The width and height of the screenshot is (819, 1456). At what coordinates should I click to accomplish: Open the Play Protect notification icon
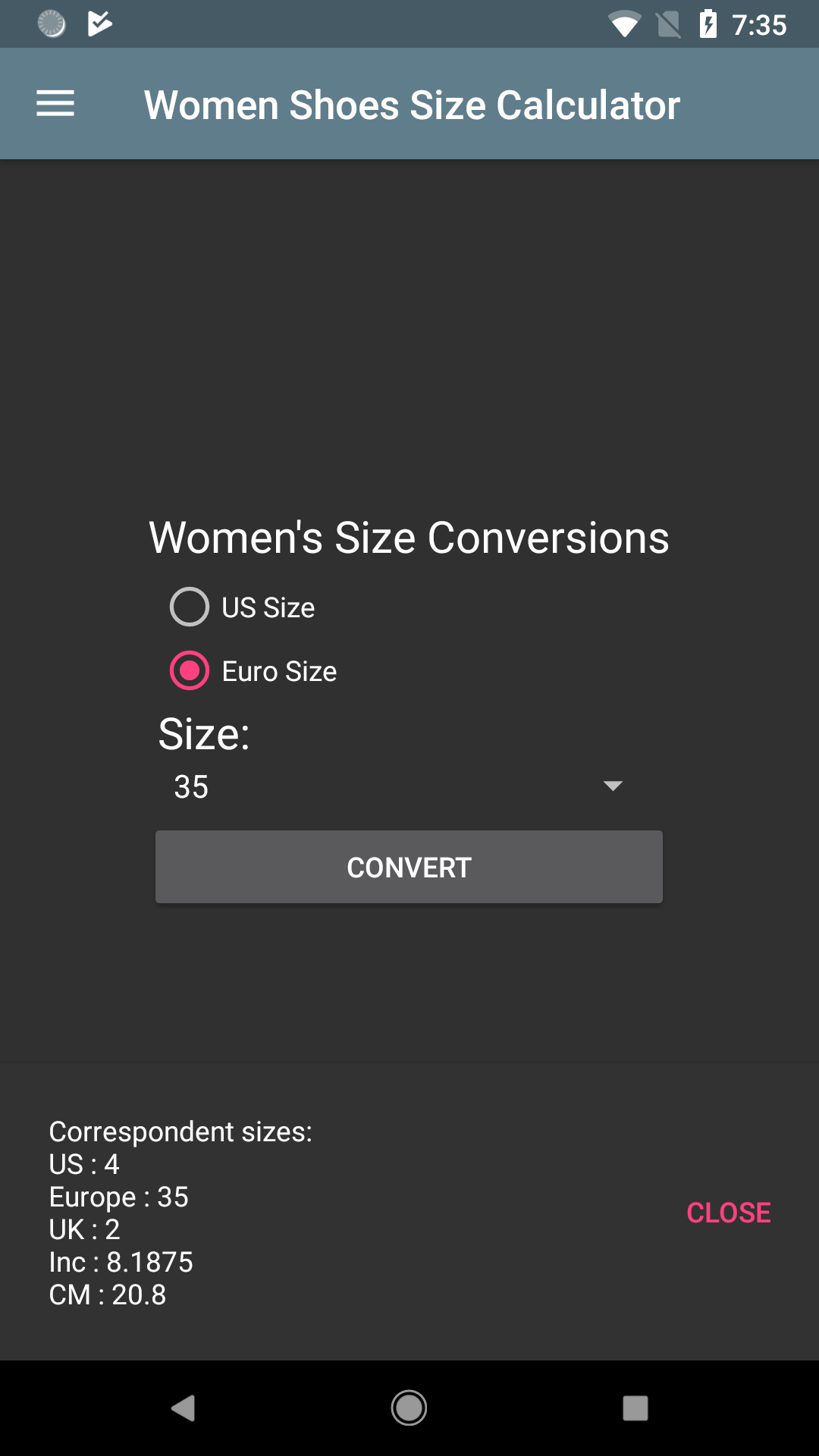[x=99, y=23]
